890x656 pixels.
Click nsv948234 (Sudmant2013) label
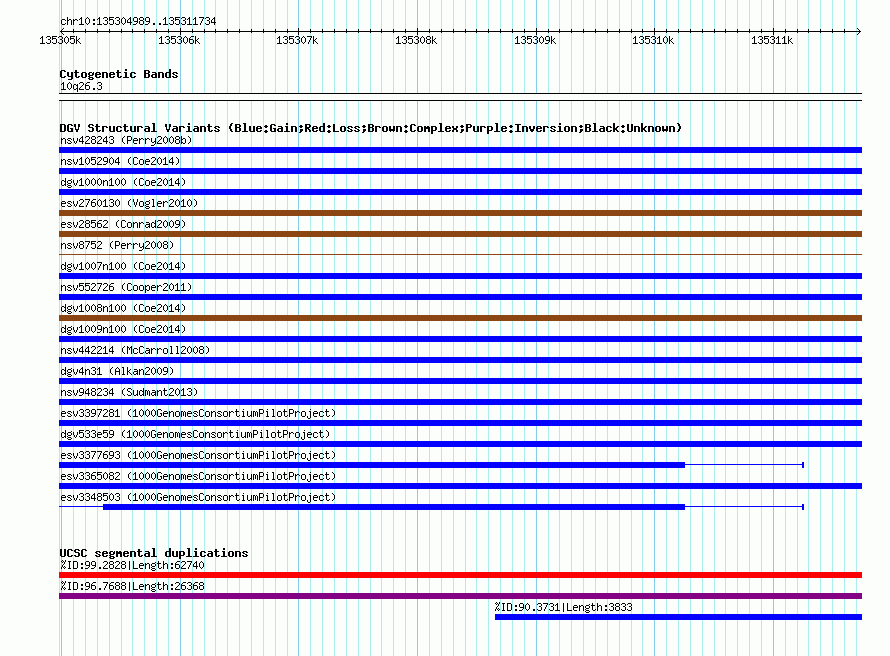pyautogui.click(x=129, y=392)
